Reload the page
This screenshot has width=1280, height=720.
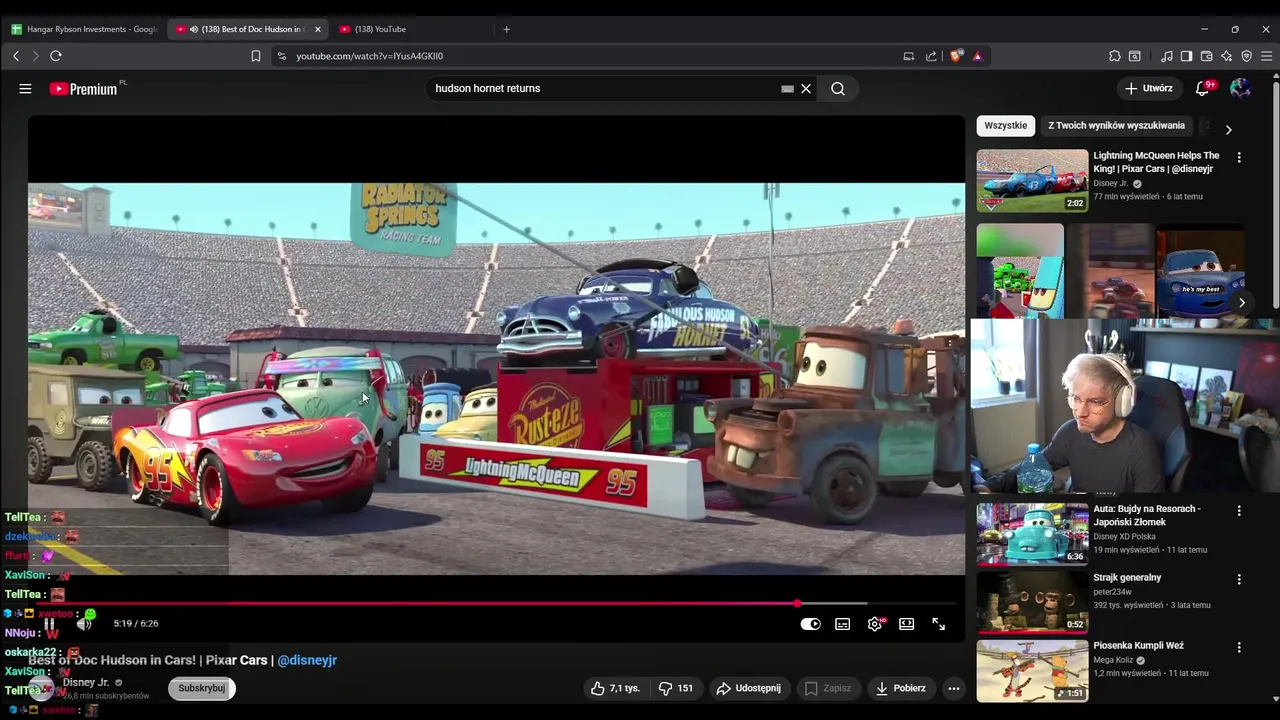56,56
